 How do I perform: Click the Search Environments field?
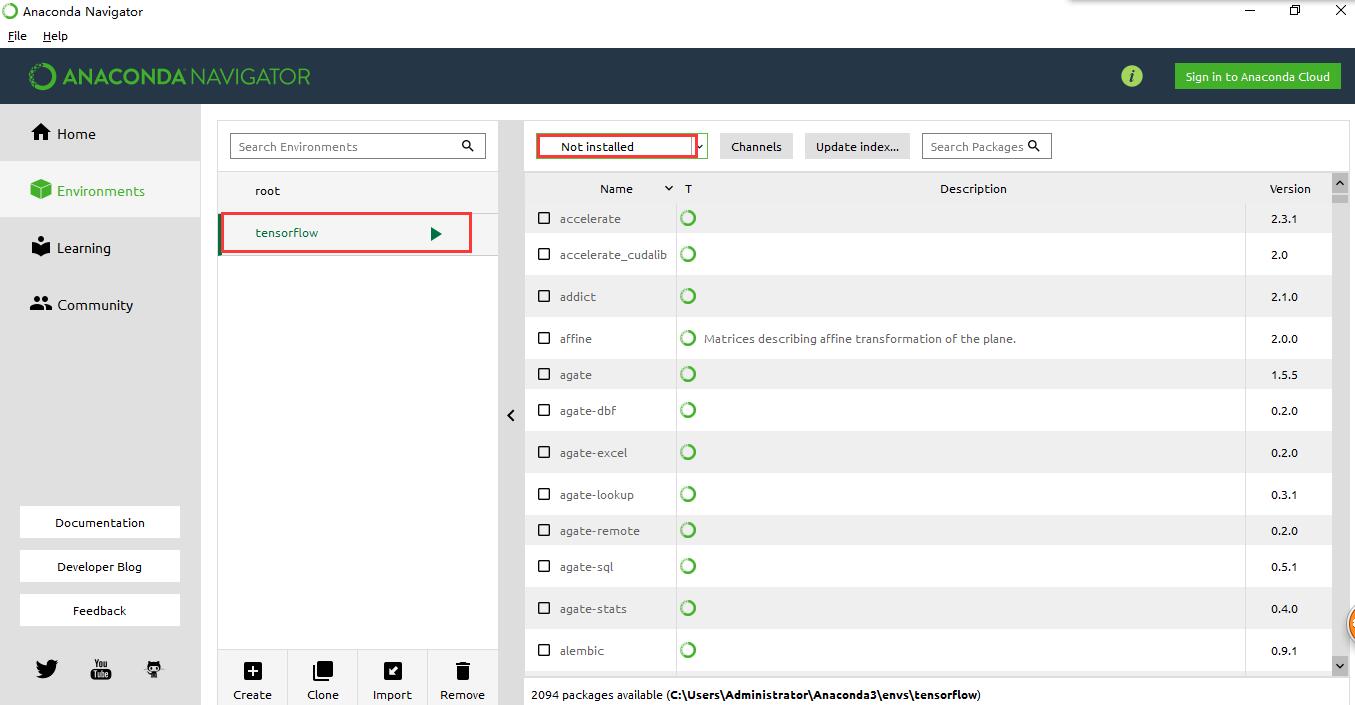tap(357, 146)
